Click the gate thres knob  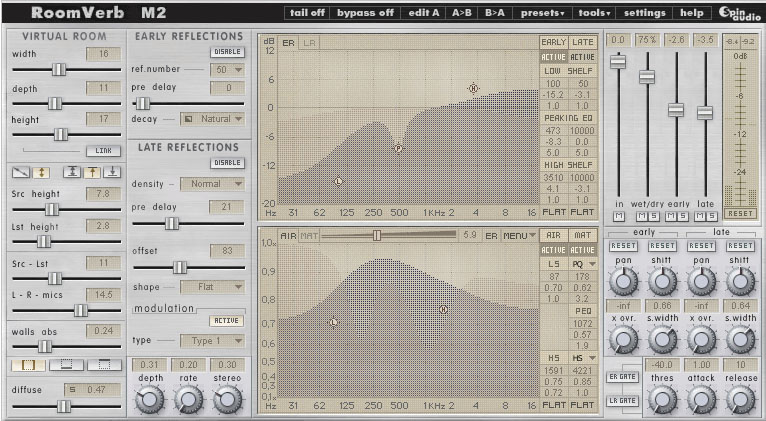click(x=662, y=400)
